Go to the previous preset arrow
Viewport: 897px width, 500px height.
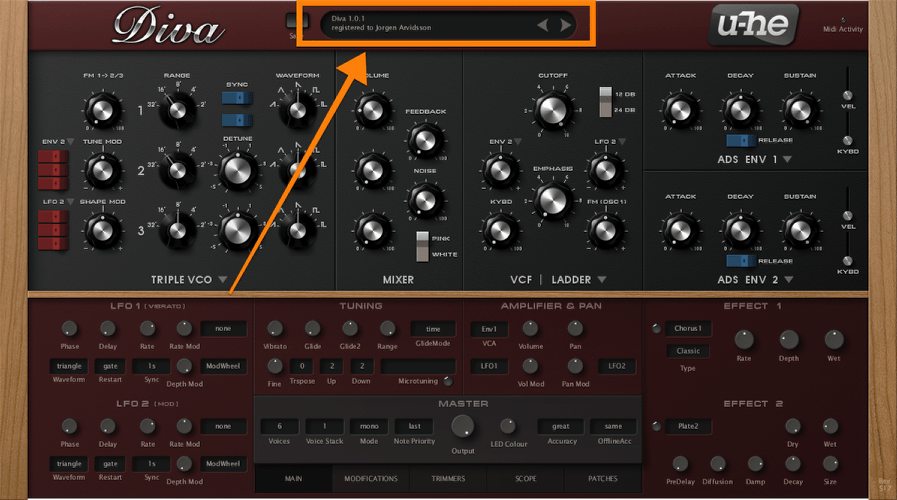[x=543, y=25]
